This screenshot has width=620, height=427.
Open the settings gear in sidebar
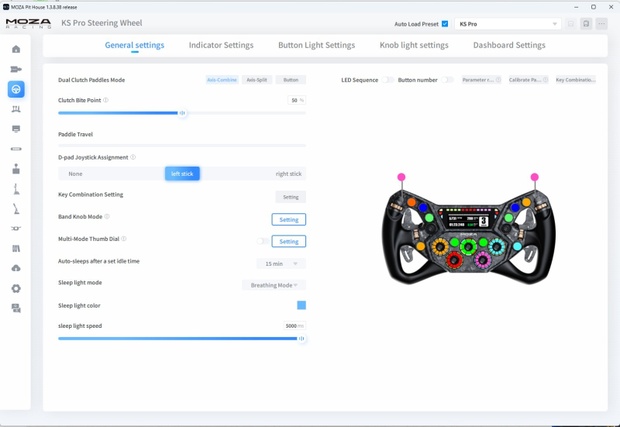pyautogui.click(x=16, y=288)
